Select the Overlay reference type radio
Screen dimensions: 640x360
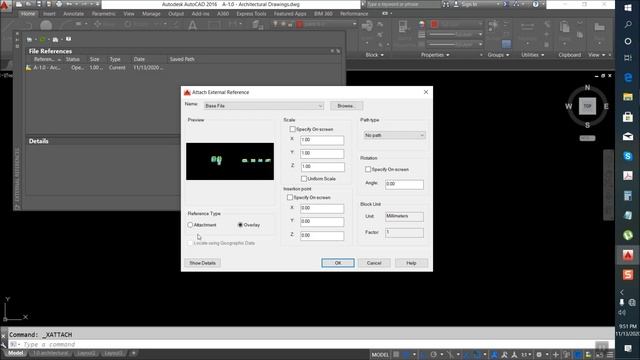pos(240,225)
